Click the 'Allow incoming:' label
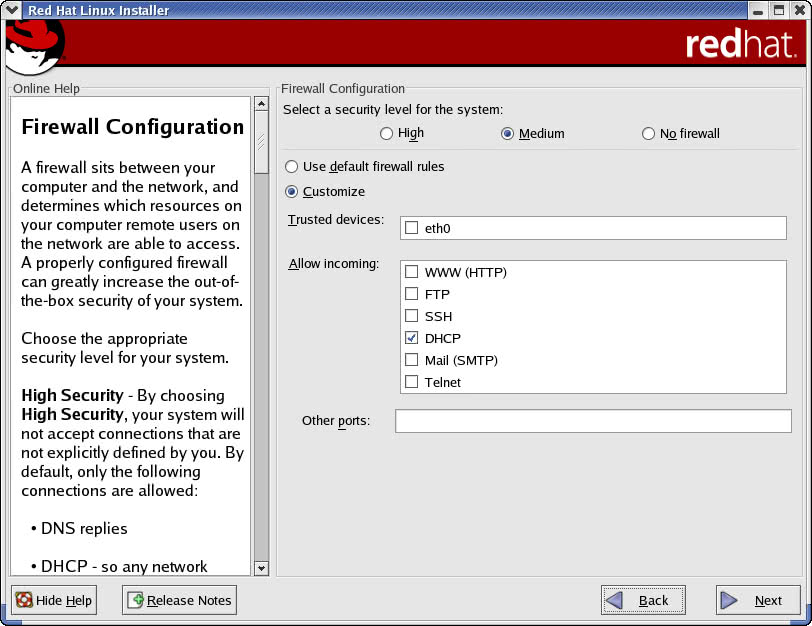This screenshot has height=626, width=812. click(334, 264)
